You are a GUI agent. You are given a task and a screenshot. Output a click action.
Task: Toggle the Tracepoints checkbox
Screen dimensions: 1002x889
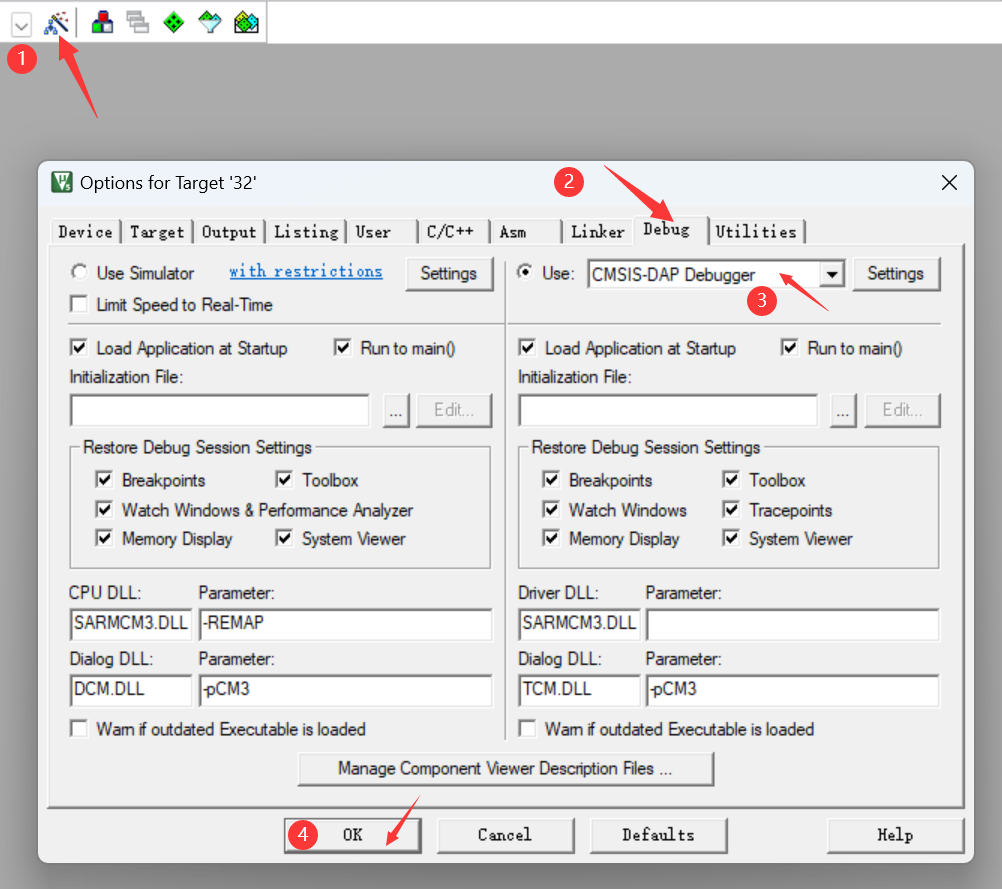tap(731, 509)
